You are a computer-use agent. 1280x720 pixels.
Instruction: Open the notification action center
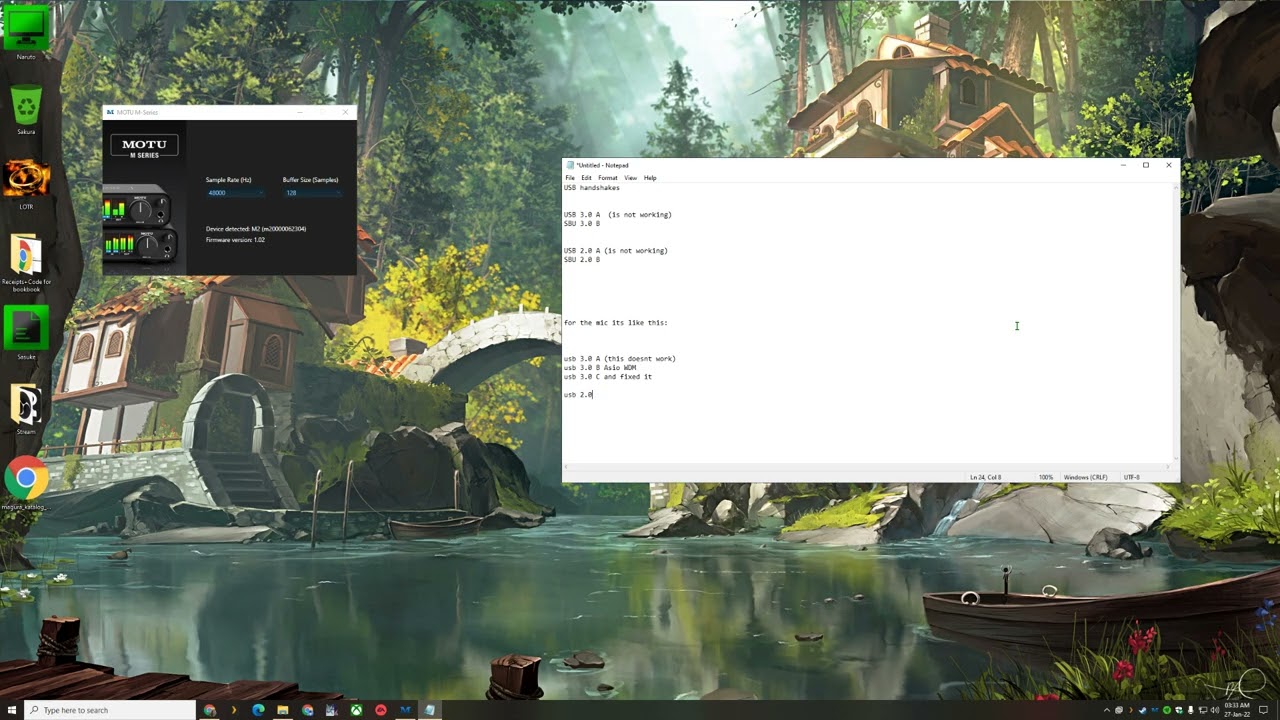tap(1263, 710)
